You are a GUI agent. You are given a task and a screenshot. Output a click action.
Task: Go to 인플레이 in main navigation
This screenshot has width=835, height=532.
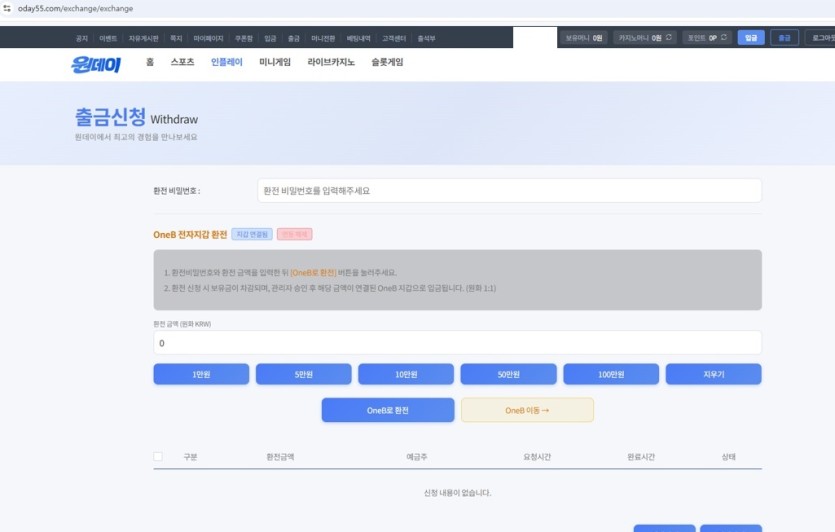click(227, 62)
